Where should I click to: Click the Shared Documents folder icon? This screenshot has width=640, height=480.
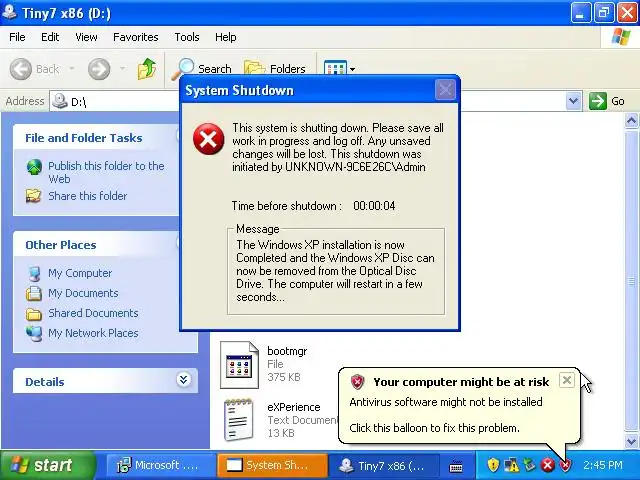[34, 313]
